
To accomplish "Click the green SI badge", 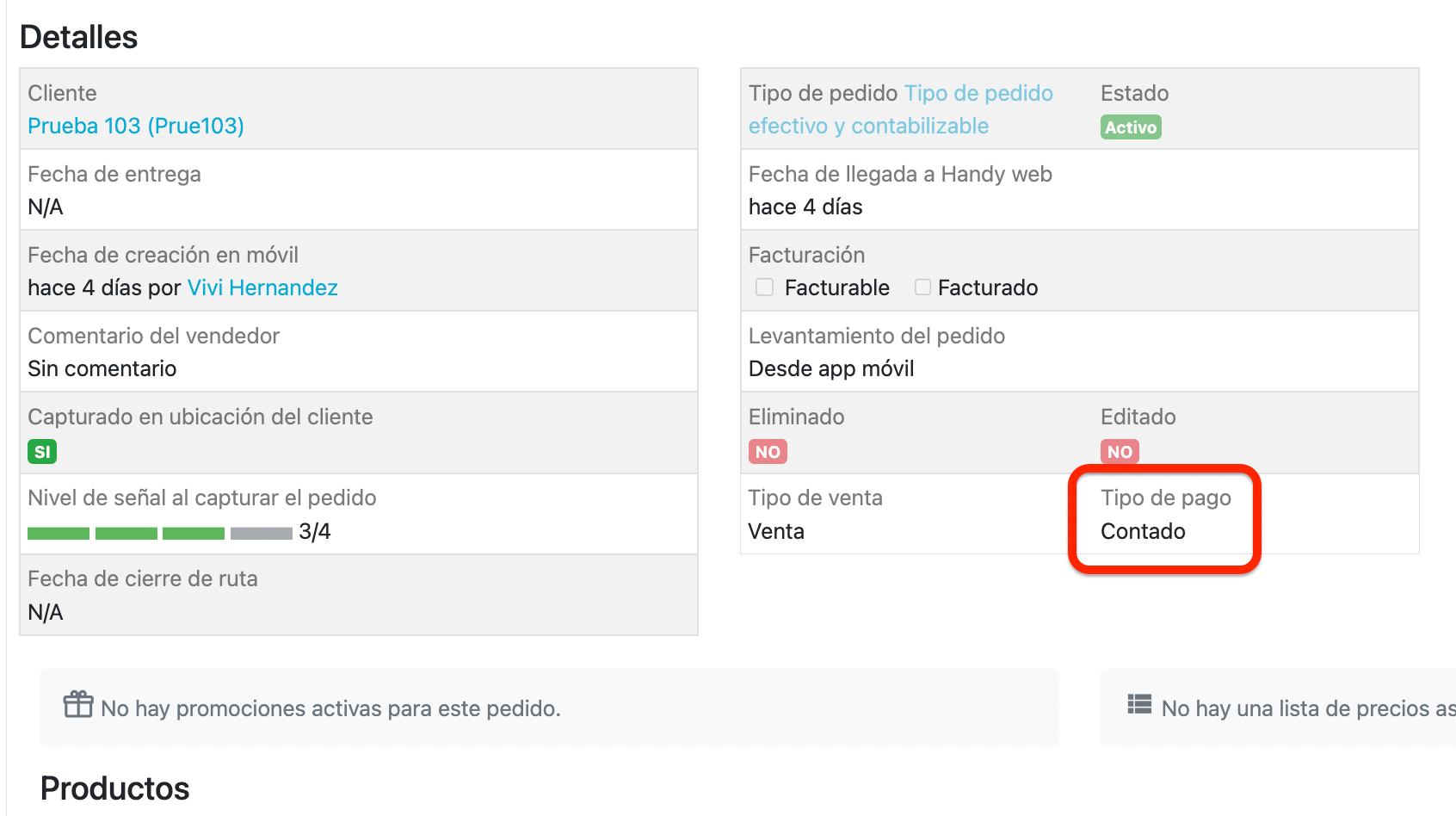I will (42, 452).
